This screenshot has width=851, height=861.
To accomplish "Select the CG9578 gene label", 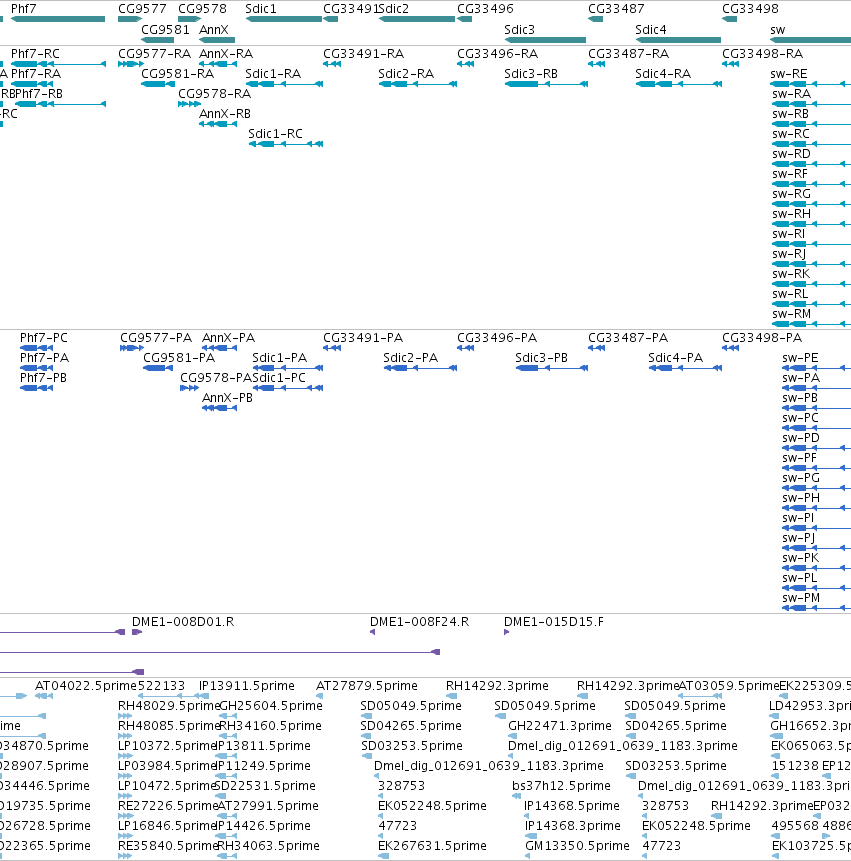I will tap(202, 9).
